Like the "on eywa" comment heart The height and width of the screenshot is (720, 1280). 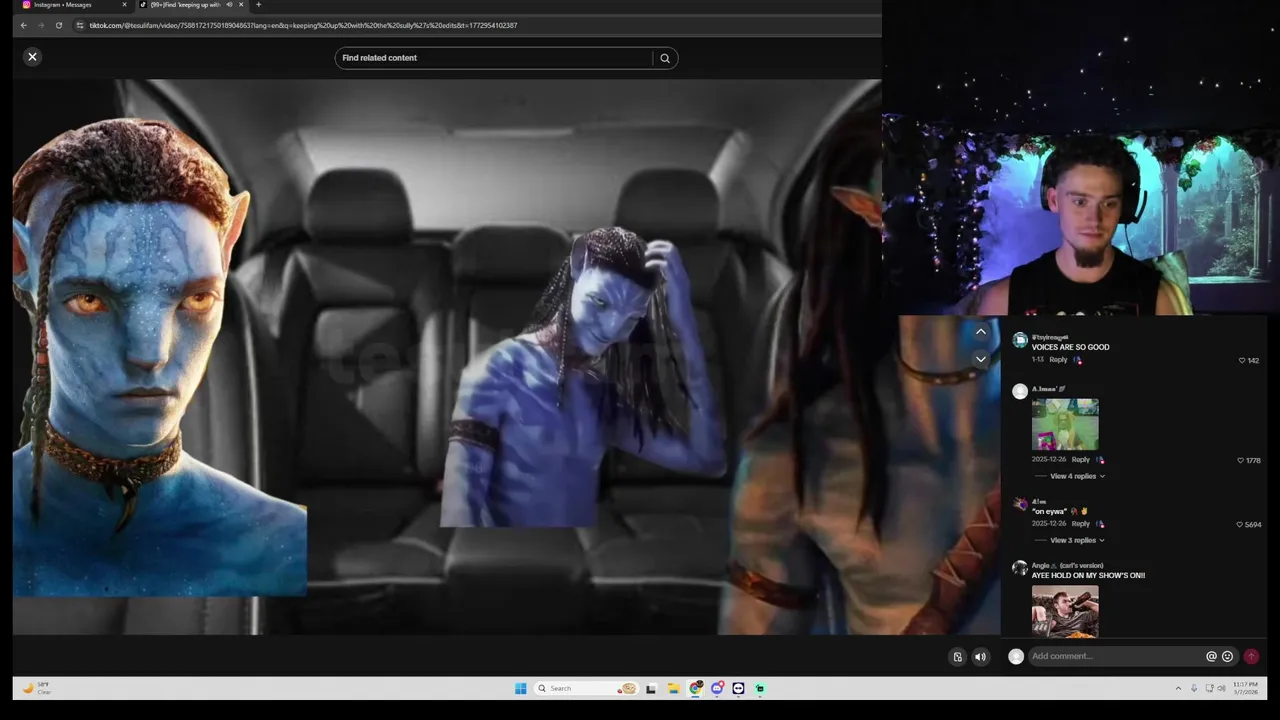point(1240,524)
